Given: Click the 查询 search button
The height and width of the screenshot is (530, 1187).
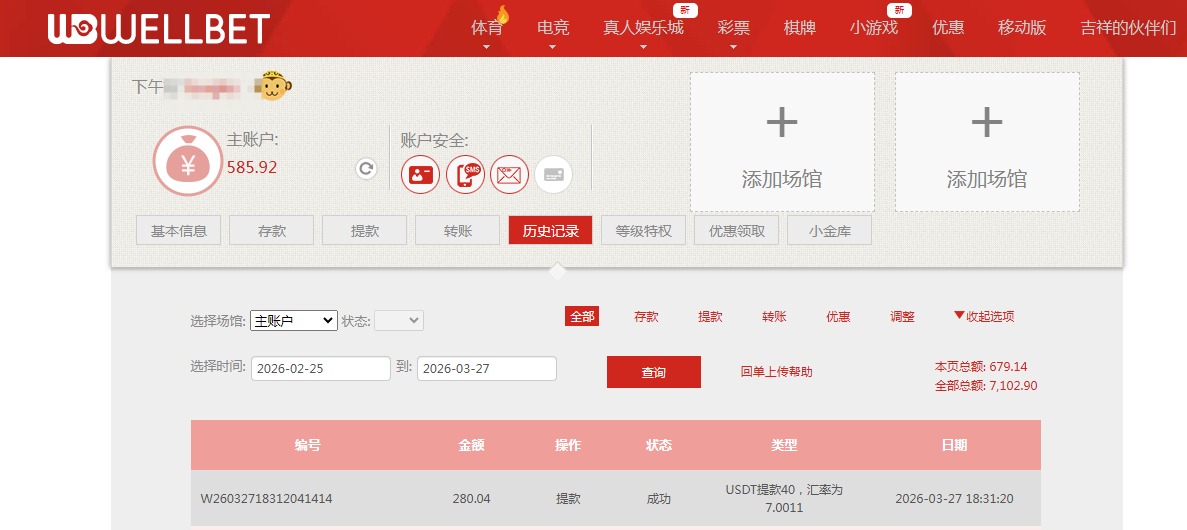Looking at the screenshot, I should (x=654, y=372).
